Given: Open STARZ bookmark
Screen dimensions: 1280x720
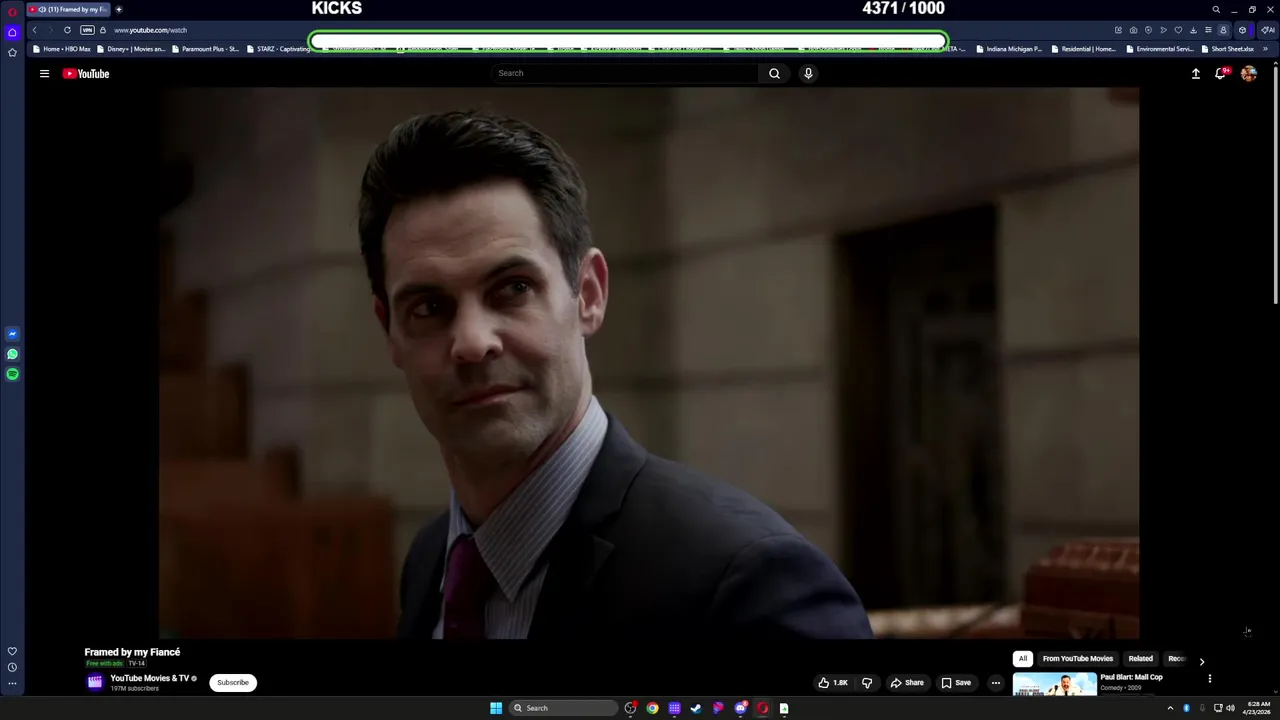Looking at the screenshot, I should pos(278,49).
